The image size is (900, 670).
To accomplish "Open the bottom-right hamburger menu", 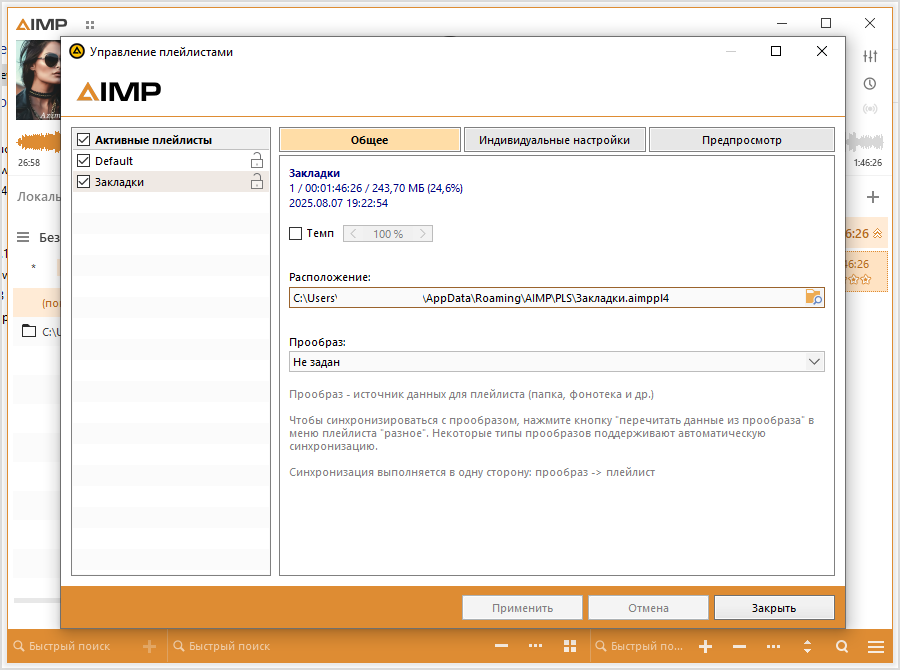I will pos(876,646).
